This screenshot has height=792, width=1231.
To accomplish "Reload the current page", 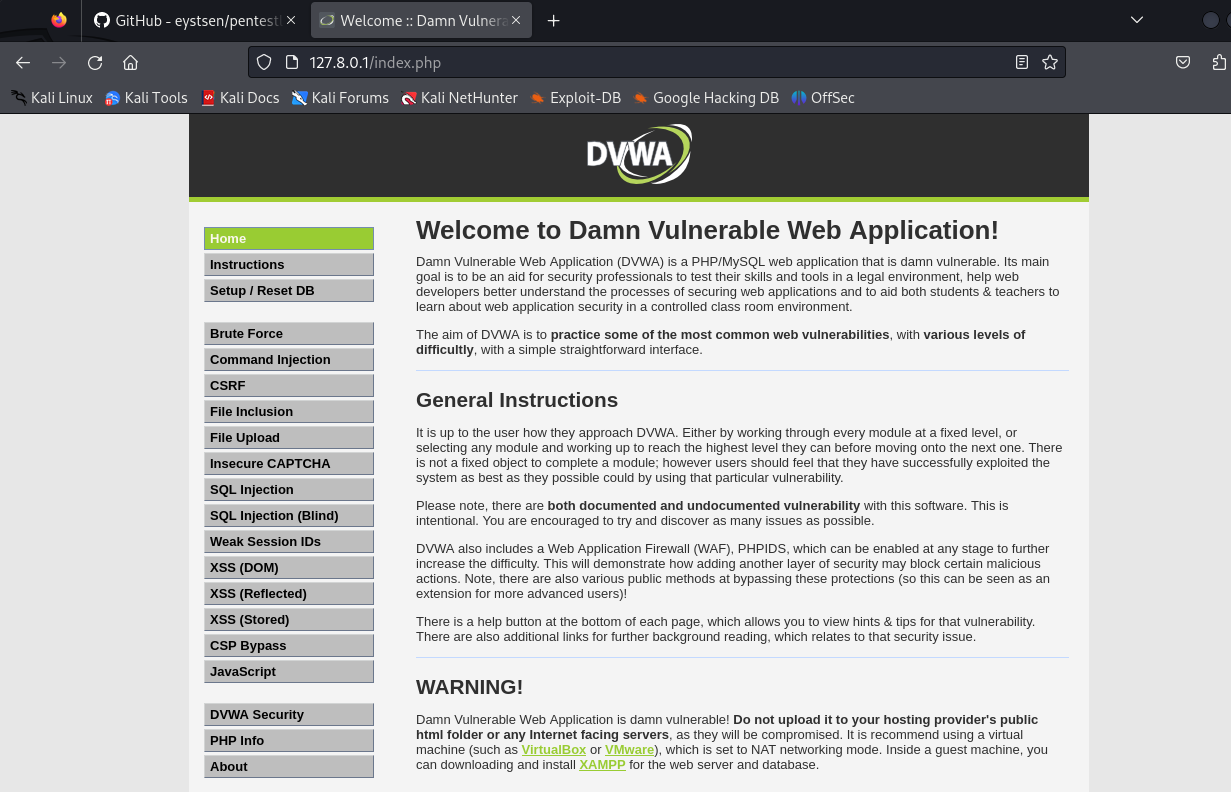I will 95,62.
